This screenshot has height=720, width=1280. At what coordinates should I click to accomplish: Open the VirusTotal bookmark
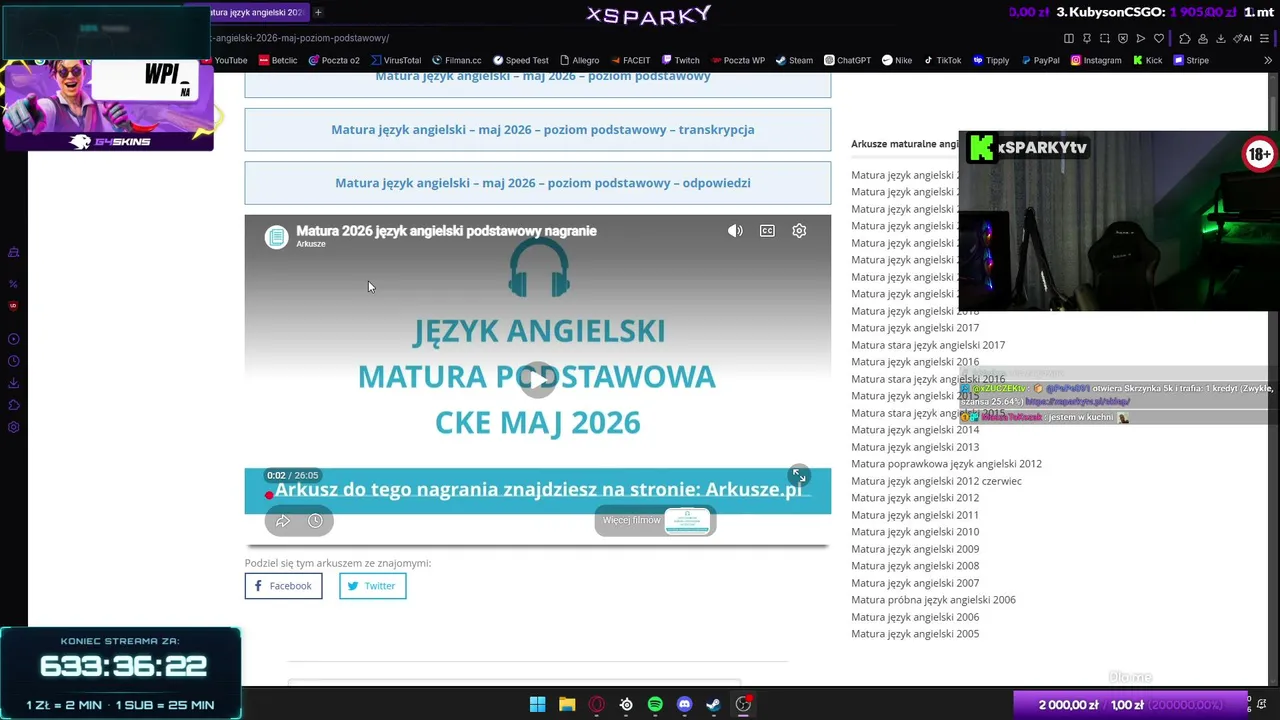pos(396,60)
